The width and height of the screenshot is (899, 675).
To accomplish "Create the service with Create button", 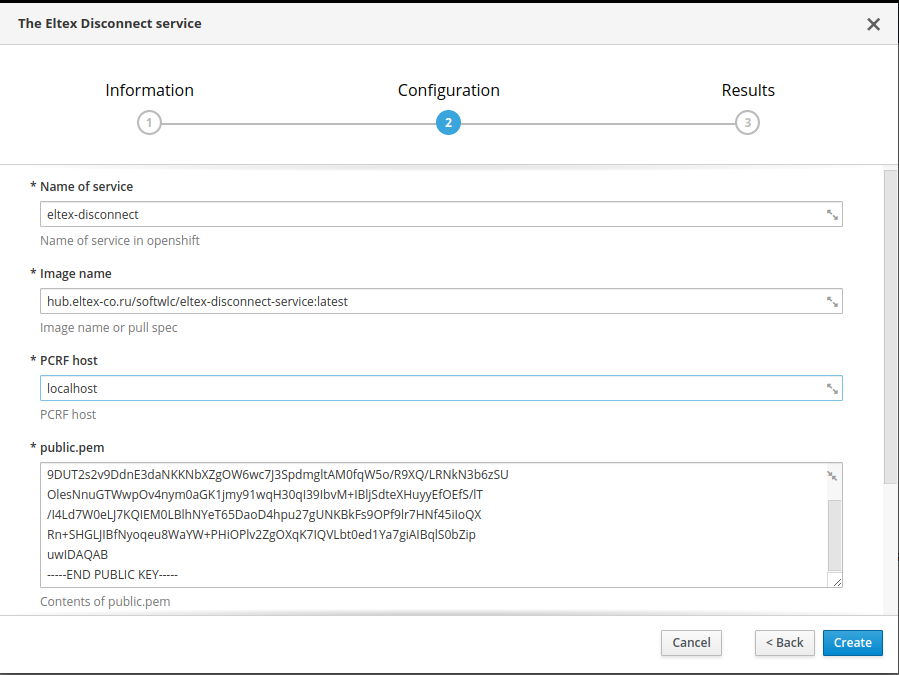I will coord(852,643).
